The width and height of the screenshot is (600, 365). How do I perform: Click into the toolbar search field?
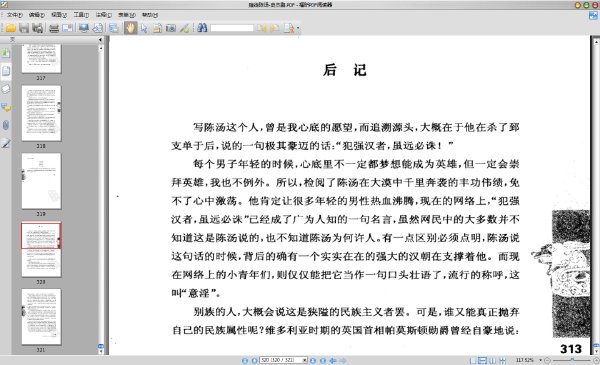tap(232, 28)
